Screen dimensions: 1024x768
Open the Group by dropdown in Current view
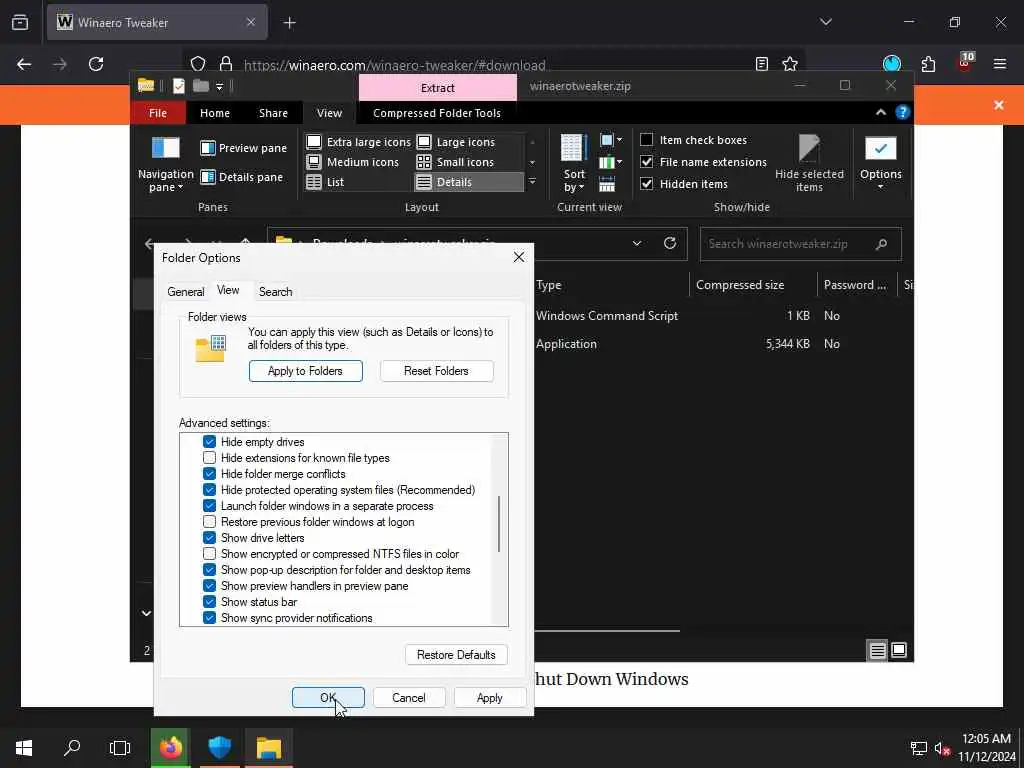pos(611,140)
